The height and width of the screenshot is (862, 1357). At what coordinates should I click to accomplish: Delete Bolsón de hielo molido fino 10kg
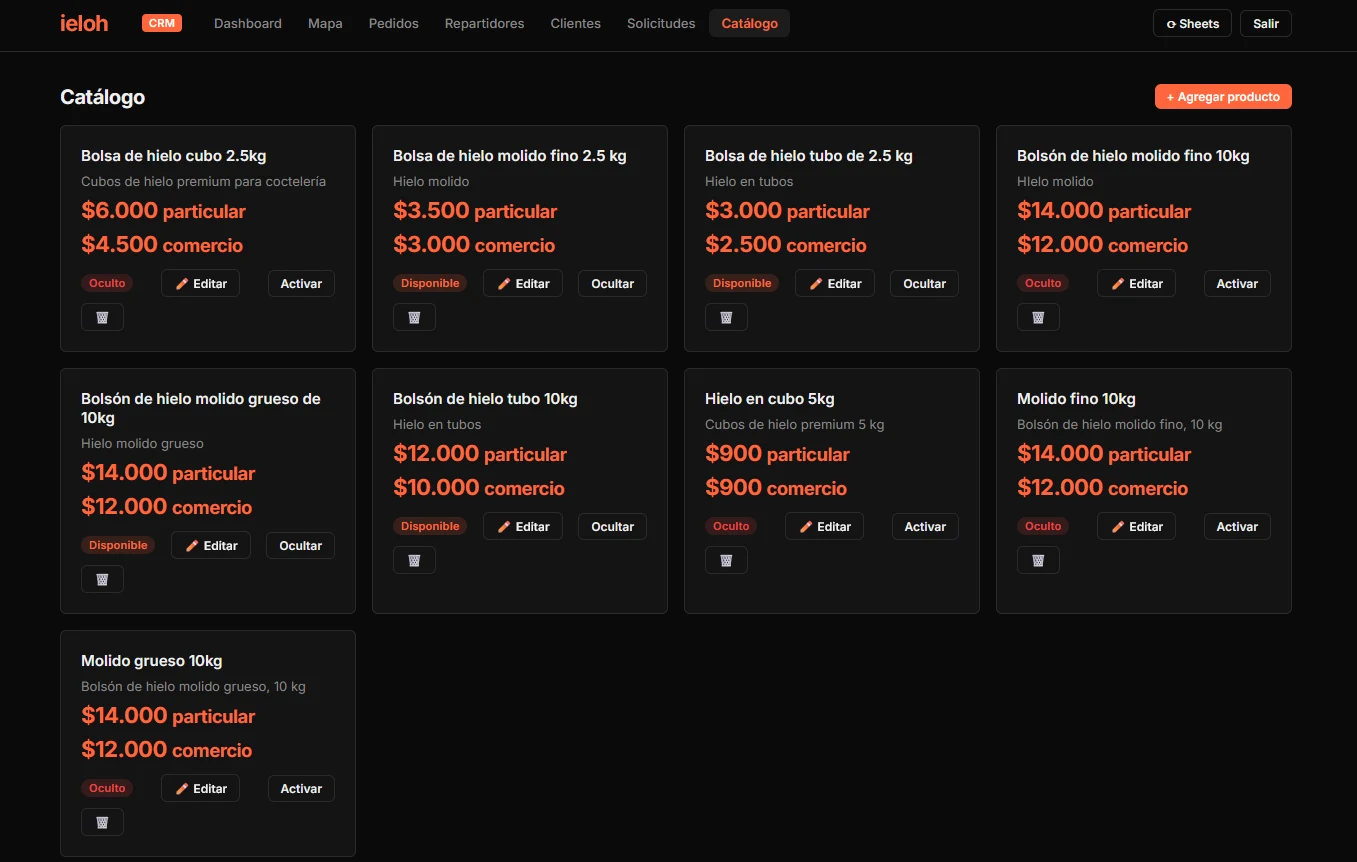point(1038,317)
